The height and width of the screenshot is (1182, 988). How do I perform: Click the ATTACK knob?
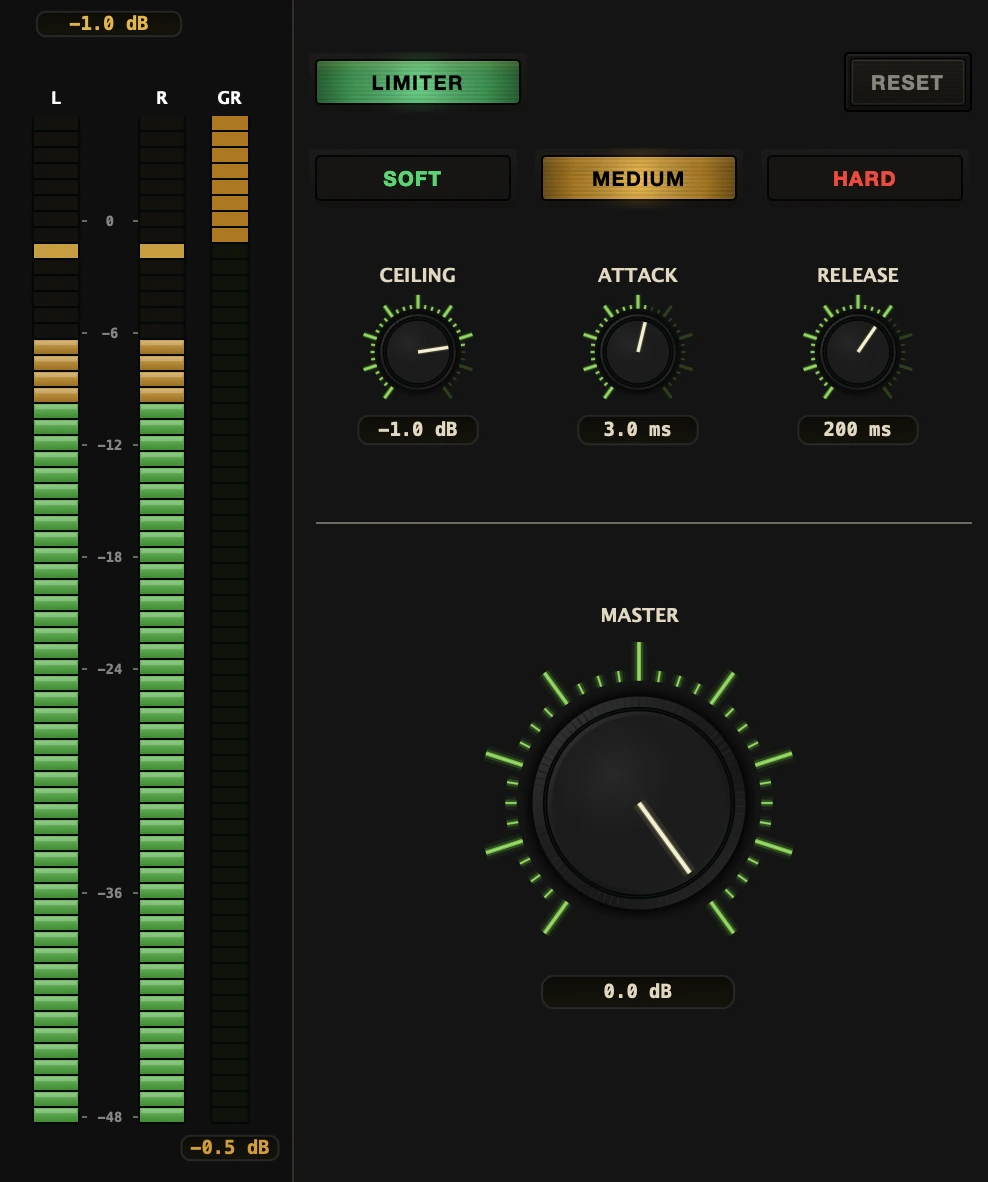[638, 351]
